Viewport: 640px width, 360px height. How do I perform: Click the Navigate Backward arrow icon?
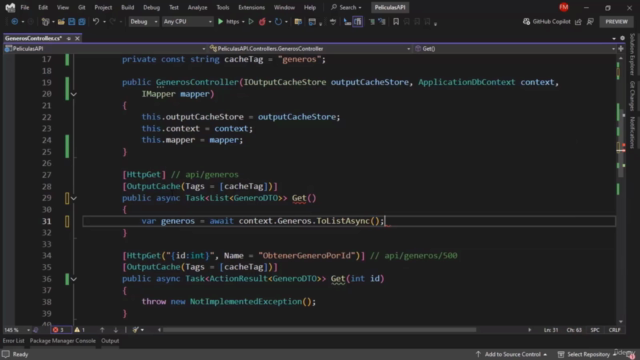coord(15,22)
